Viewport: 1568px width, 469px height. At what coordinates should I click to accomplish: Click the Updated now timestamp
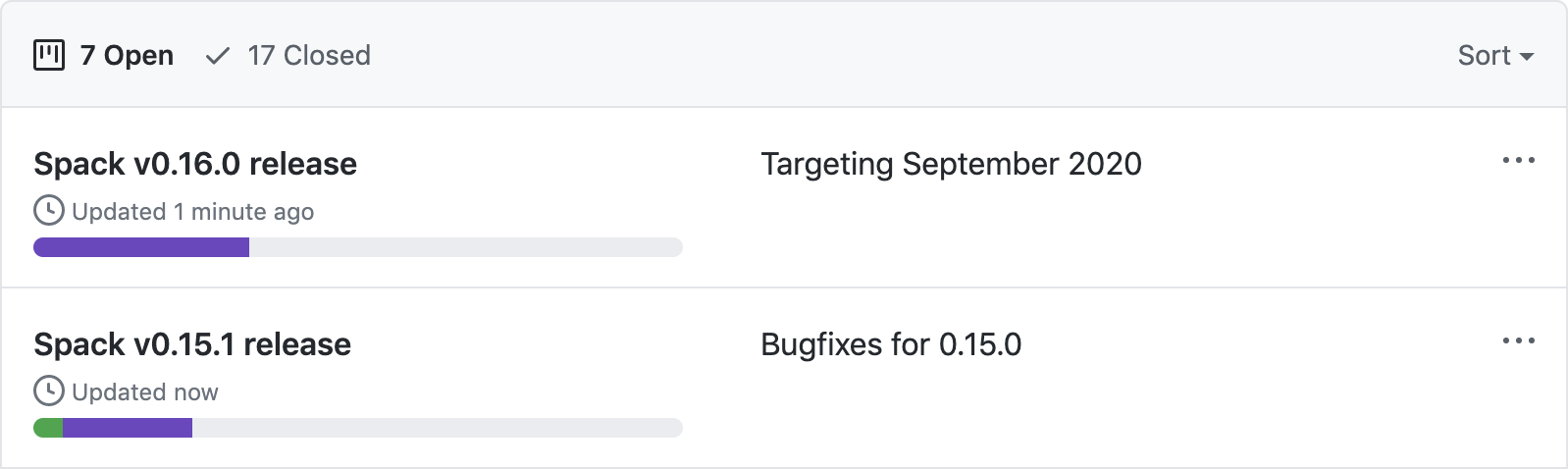point(145,392)
